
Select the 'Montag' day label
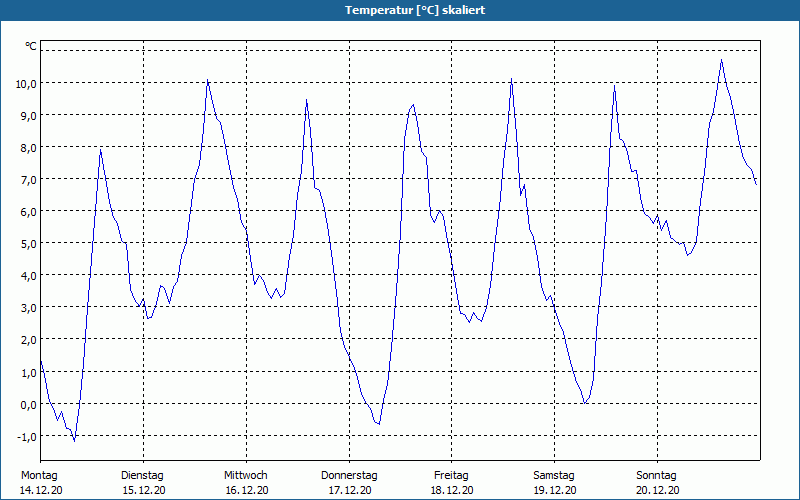pos(39,476)
